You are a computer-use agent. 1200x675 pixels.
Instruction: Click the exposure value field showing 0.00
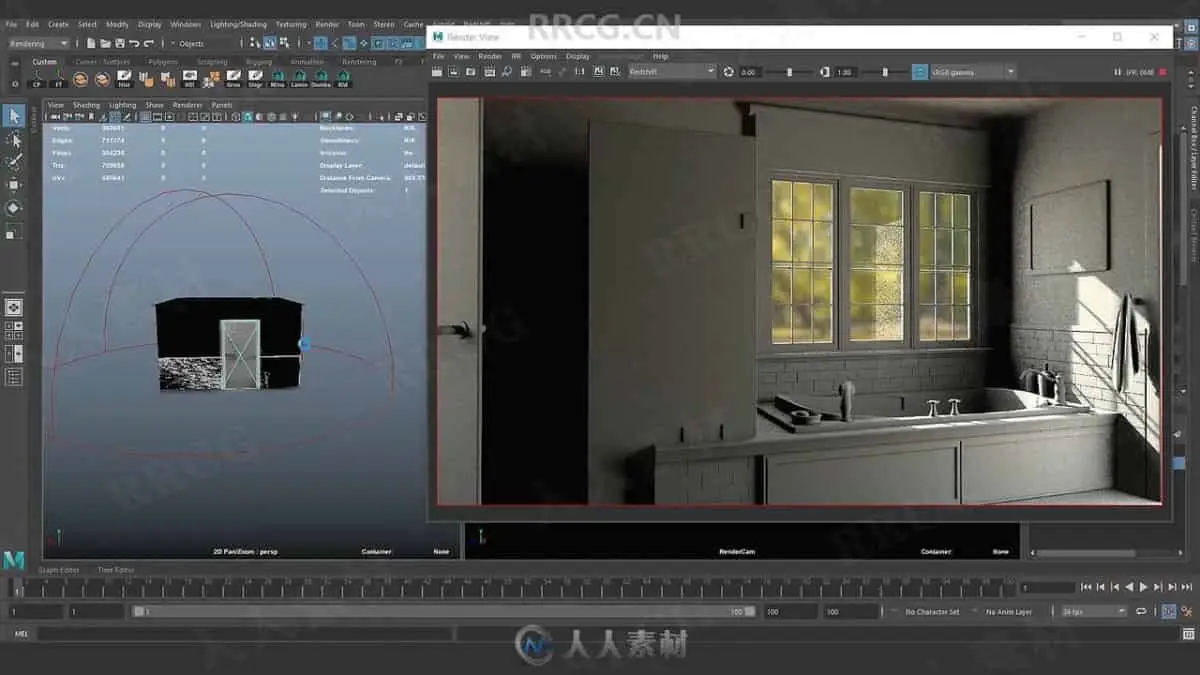coord(751,72)
